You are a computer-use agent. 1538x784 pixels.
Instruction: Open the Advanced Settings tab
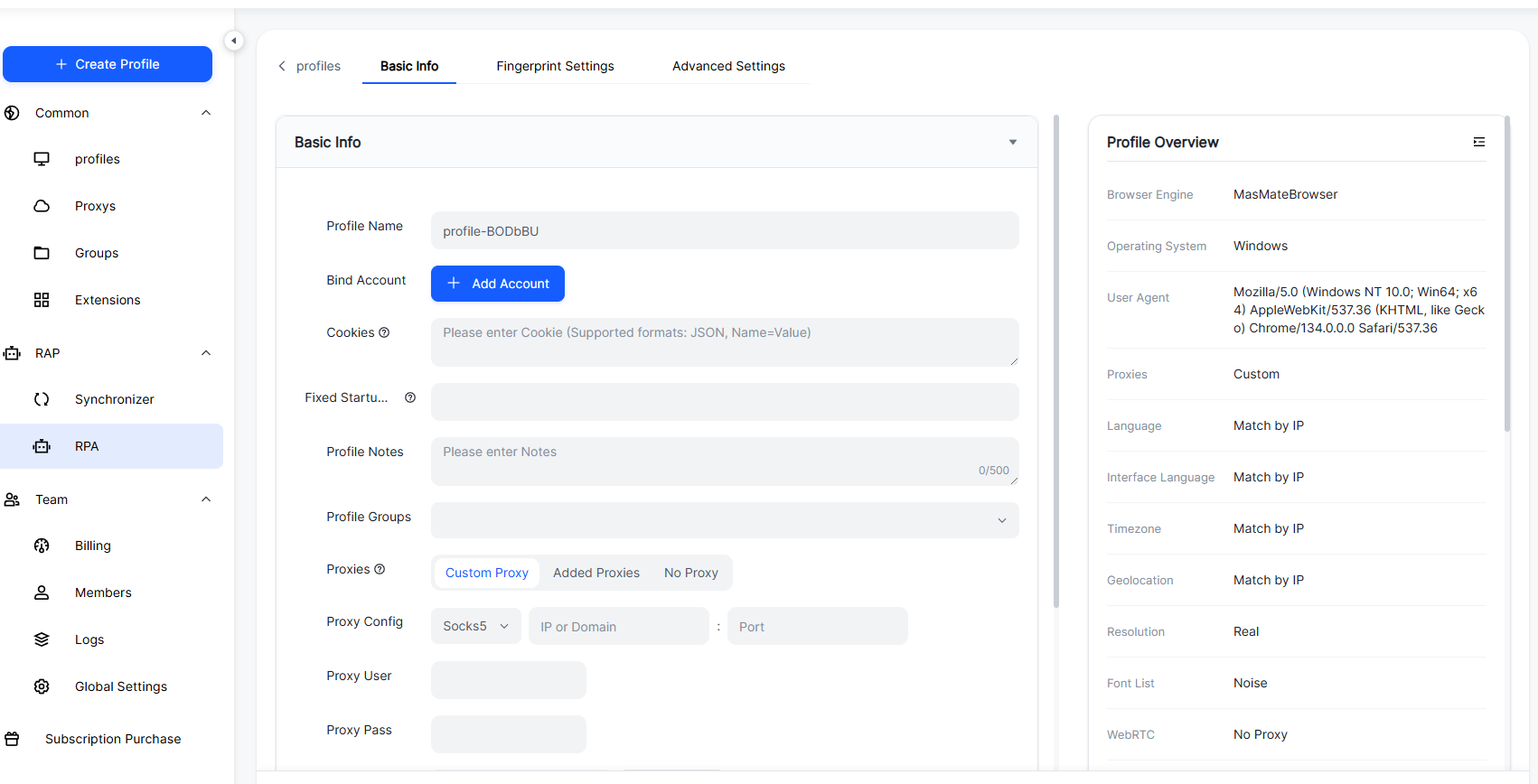728,66
